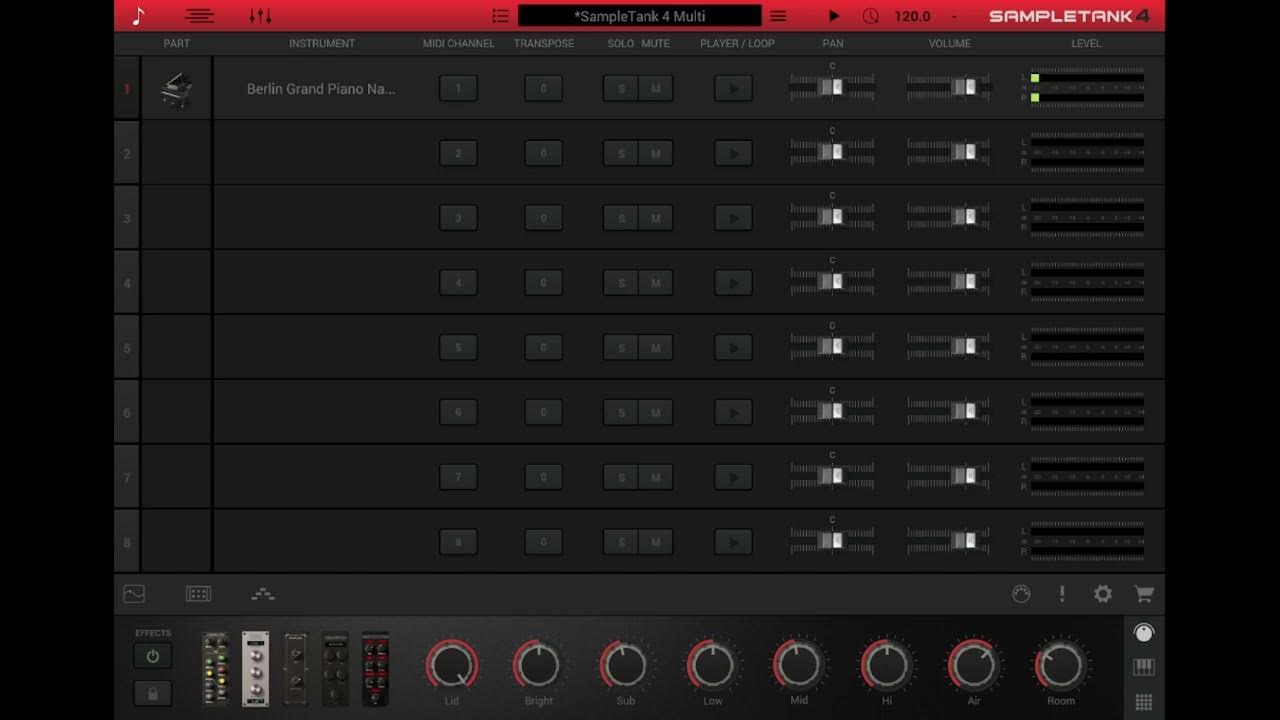
Task: Click the player/loop play button for part 4
Action: [x=733, y=283]
